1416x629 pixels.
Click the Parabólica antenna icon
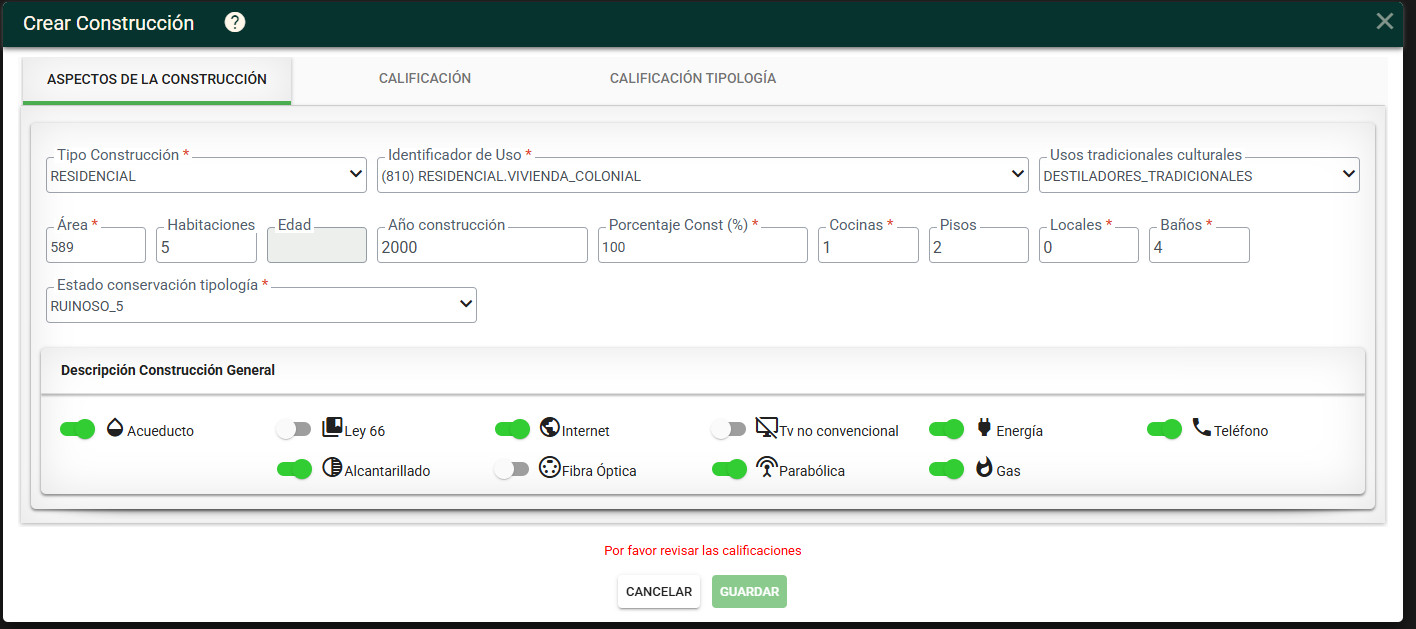click(767, 467)
